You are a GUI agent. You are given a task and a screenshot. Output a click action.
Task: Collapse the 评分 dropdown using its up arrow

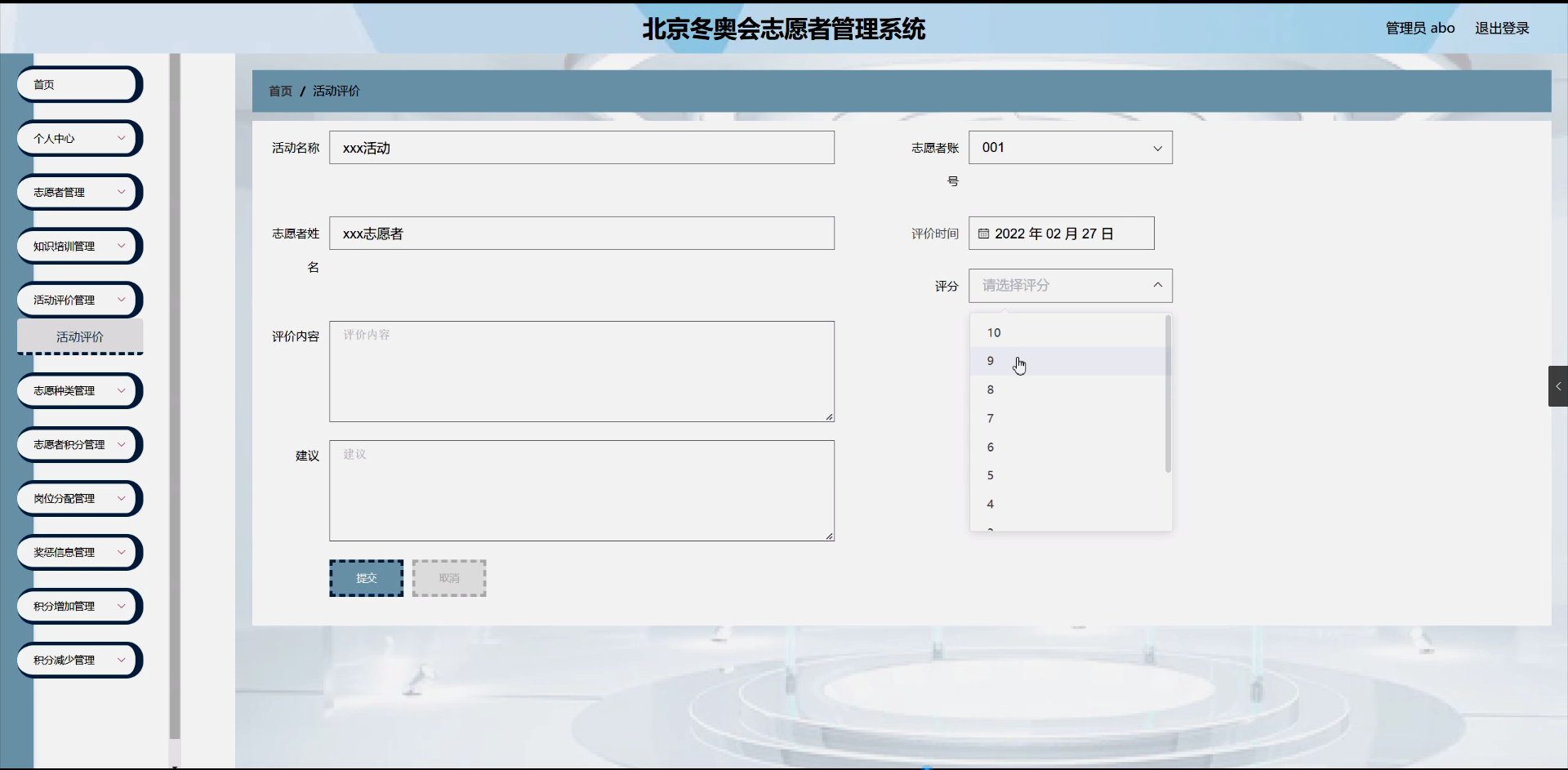1156,285
